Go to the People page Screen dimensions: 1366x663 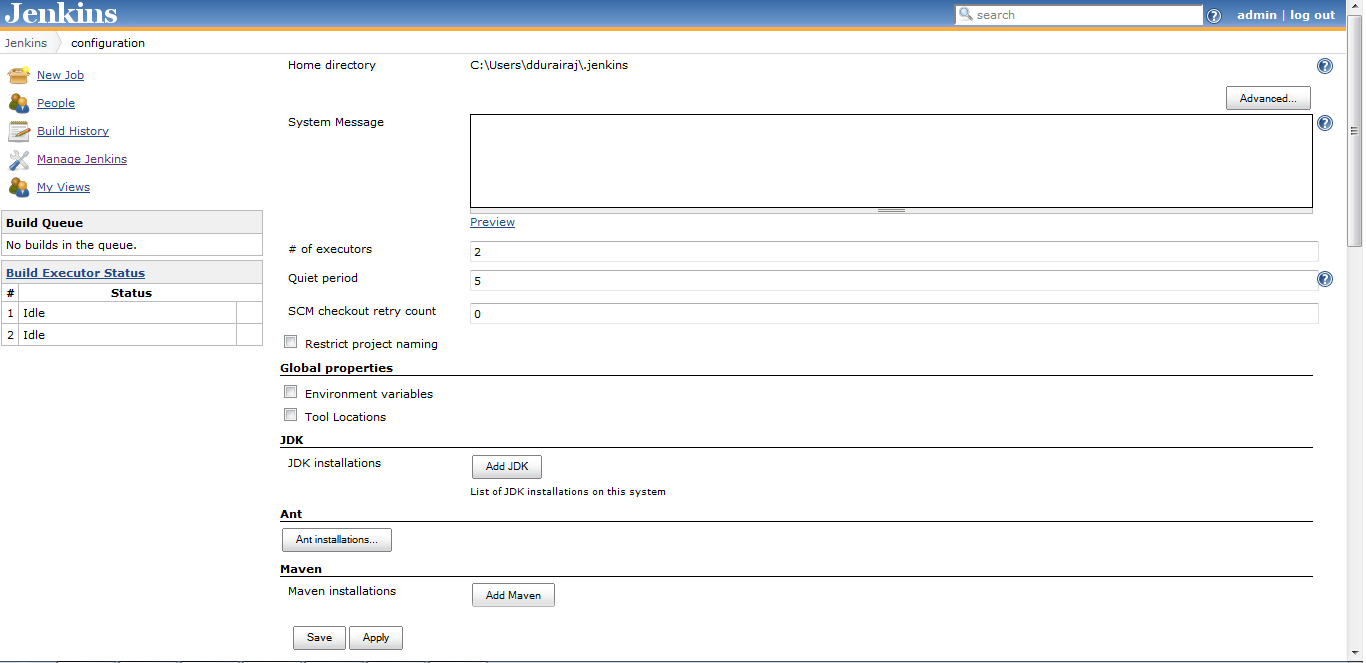56,103
